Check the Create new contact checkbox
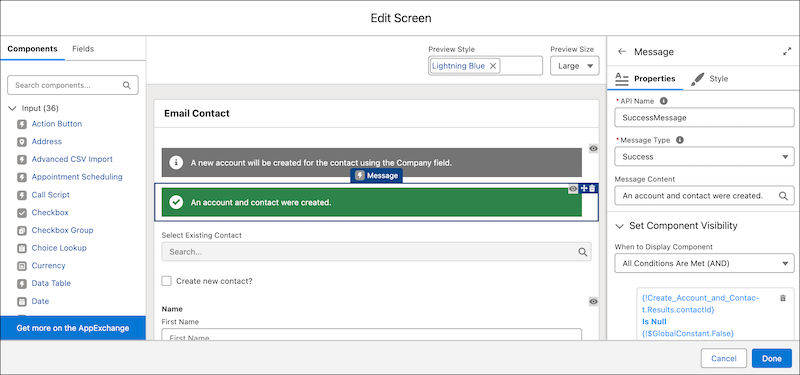 [x=166, y=281]
